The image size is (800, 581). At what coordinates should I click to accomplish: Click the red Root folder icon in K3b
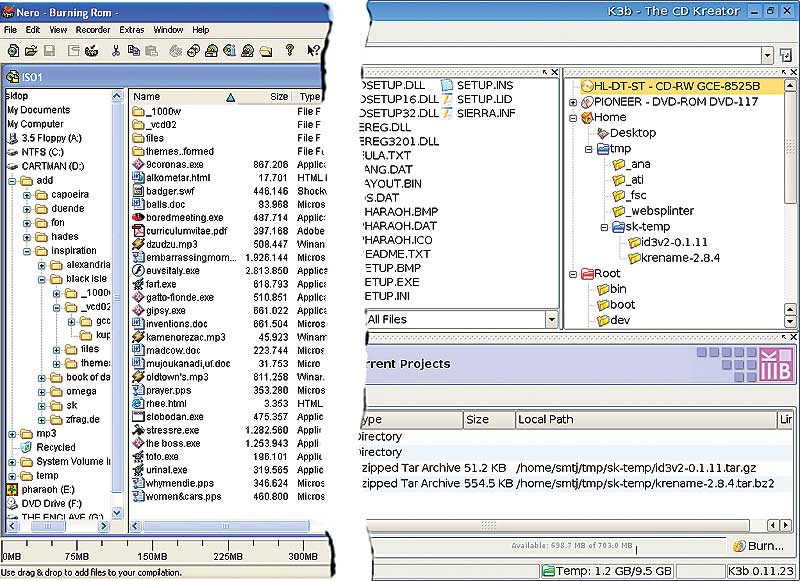tap(587, 274)
